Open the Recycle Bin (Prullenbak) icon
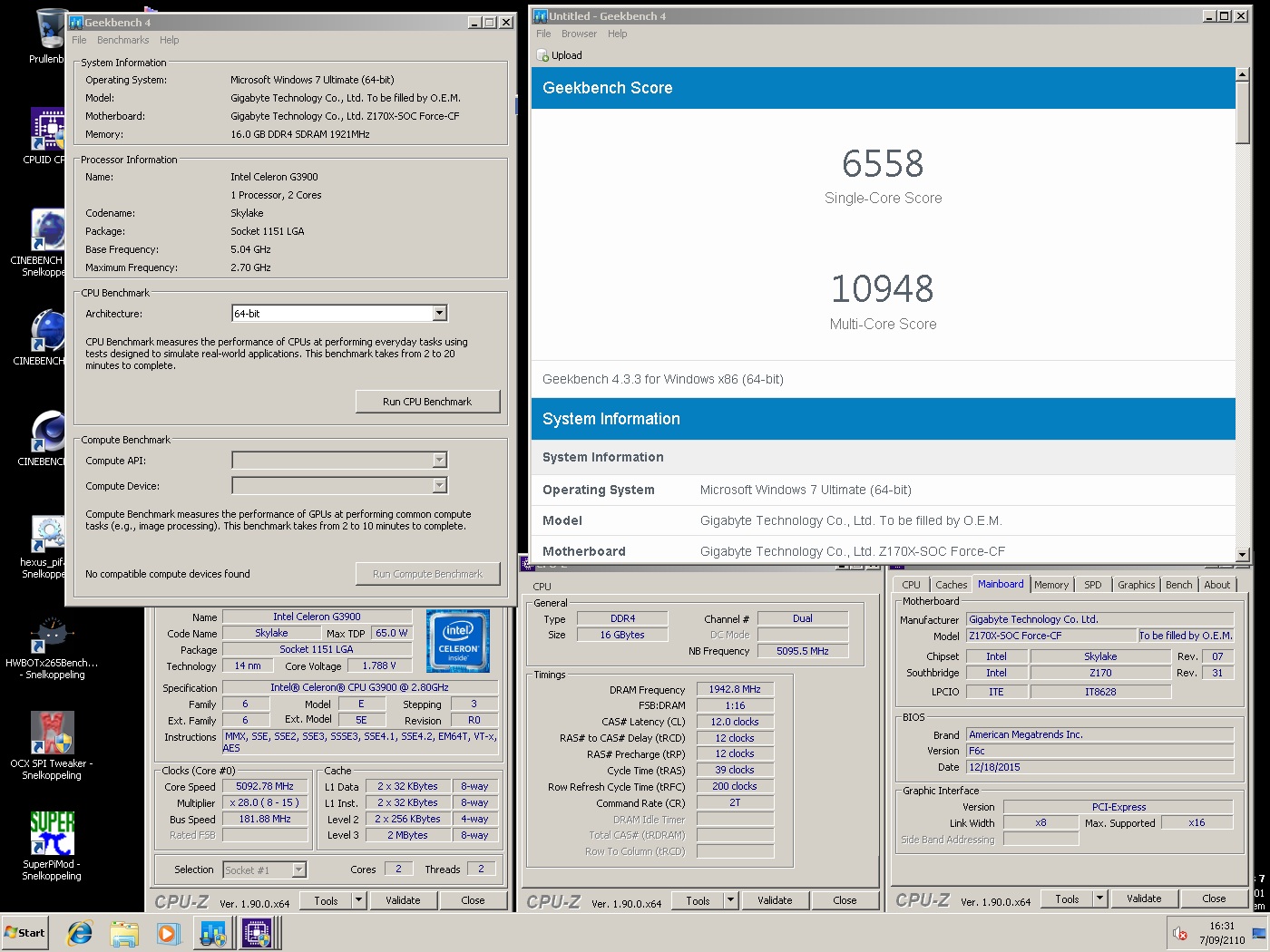The image size is (1270, 952). tap(50, 36)
